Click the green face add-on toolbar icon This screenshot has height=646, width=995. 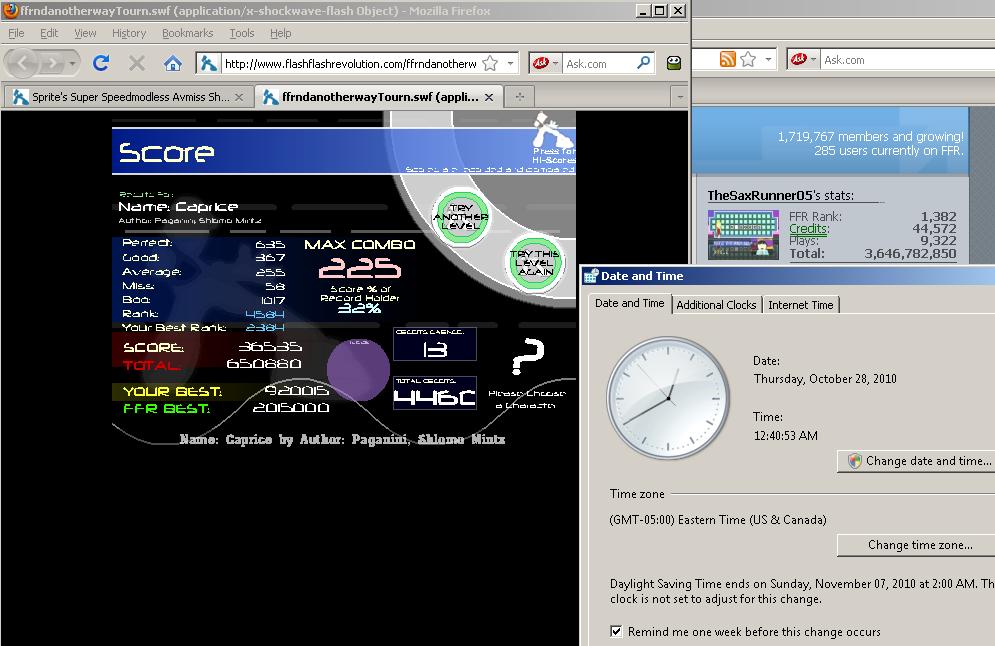point(674,63)
